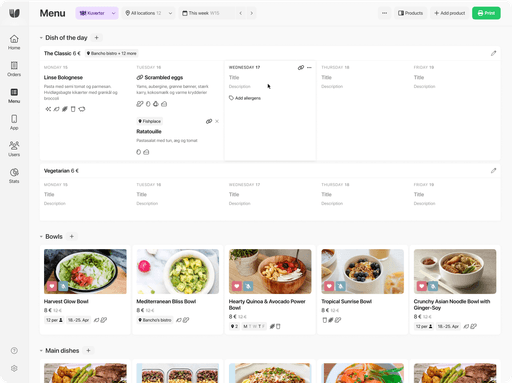Collapse Dish of the day section

[41, 38]
